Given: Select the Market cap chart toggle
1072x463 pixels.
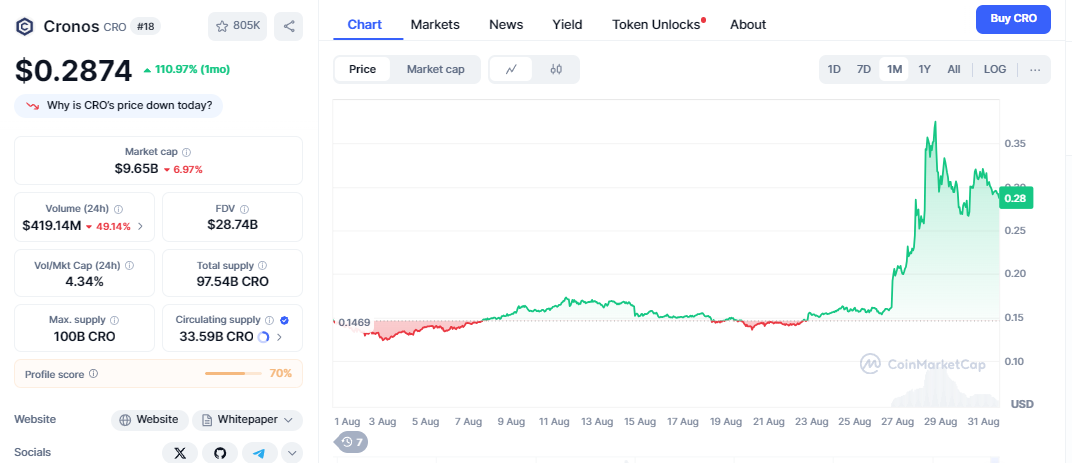Looking at the screenshot, I should tap(436, 69).
